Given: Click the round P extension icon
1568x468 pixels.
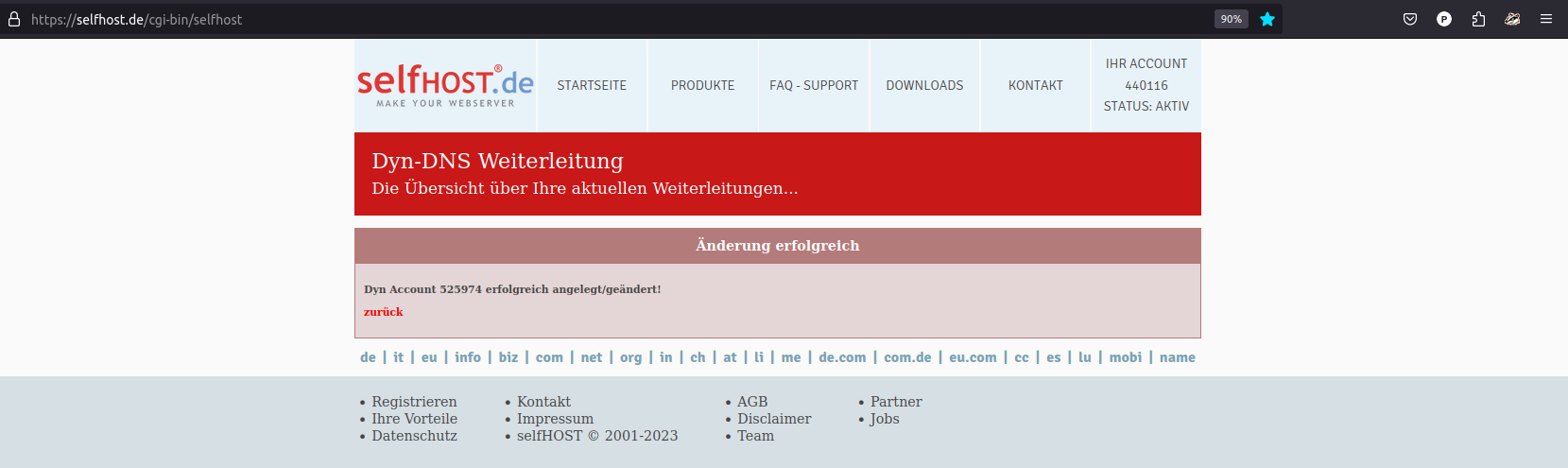Looking at the screenshot, I should tap(1443, 19).
